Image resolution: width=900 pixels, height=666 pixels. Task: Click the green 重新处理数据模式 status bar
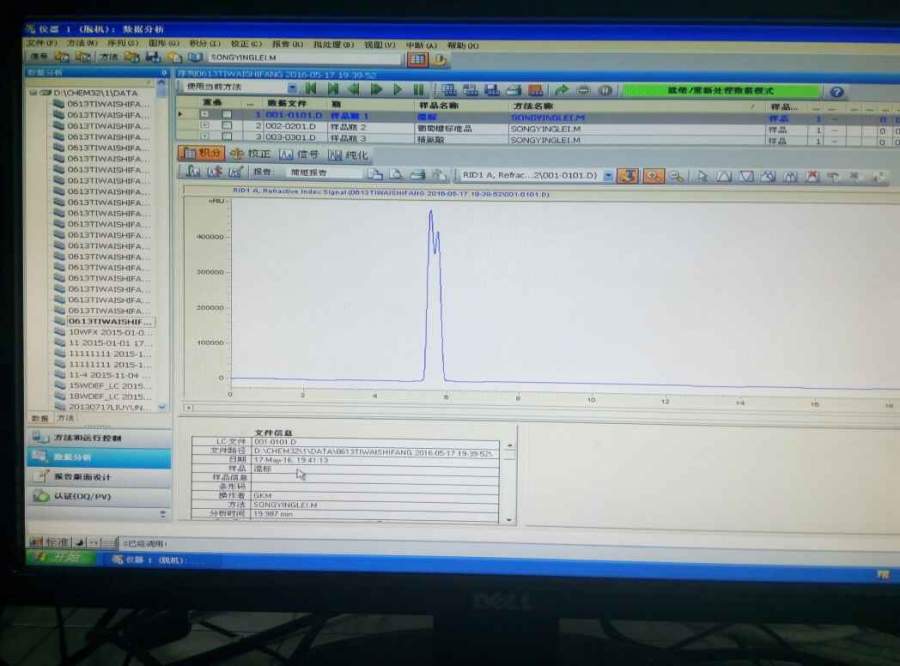pos(721,91)
